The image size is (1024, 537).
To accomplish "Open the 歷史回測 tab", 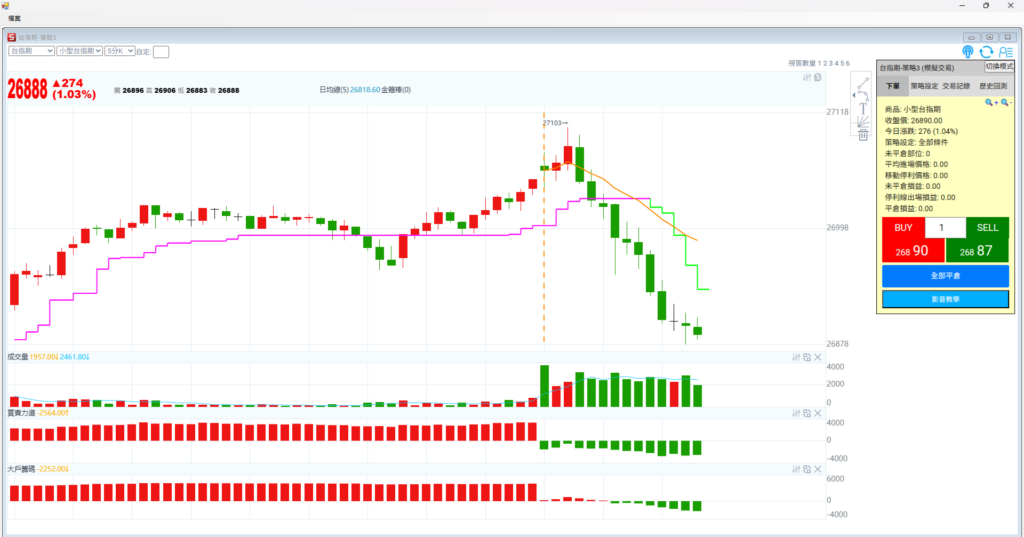I will (994, 87).
